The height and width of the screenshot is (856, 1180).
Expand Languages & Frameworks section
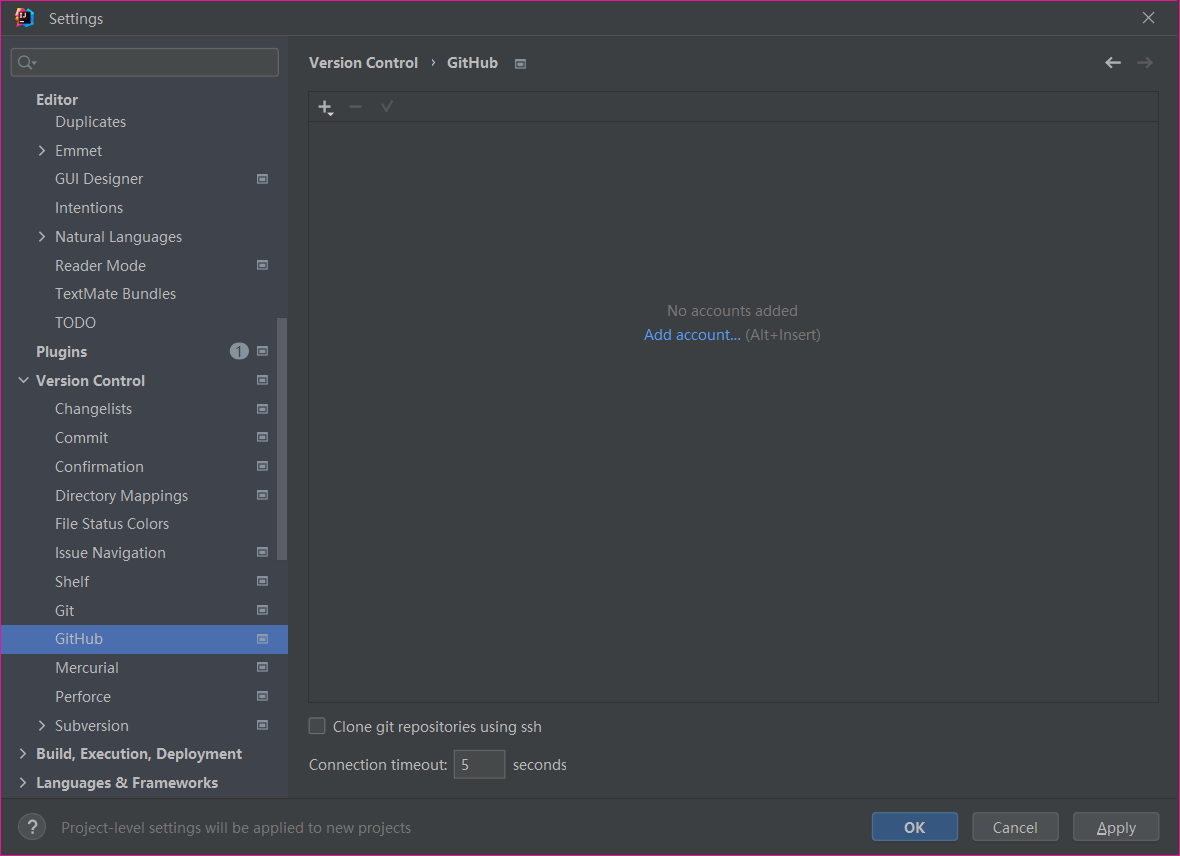point(23,782)
